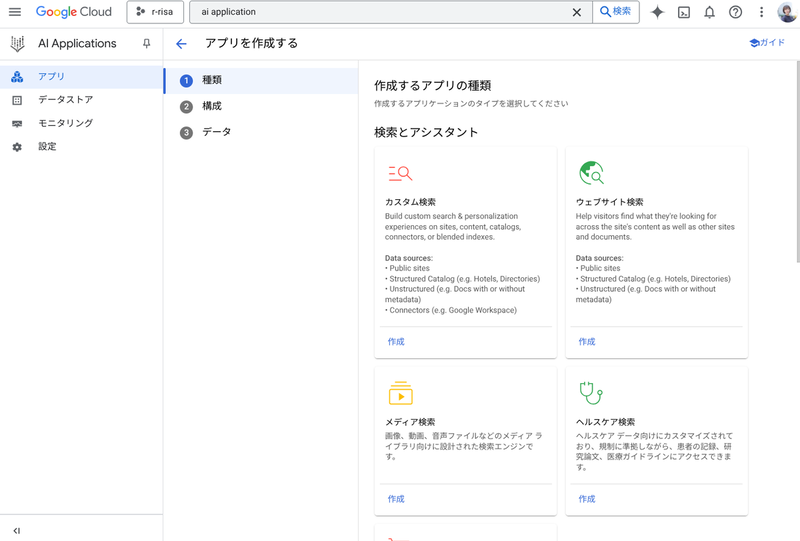The width and height of the screenshot is (800, 541).
Task: Click the モニタリング sidebar icon
Action: tap(17, 124)
